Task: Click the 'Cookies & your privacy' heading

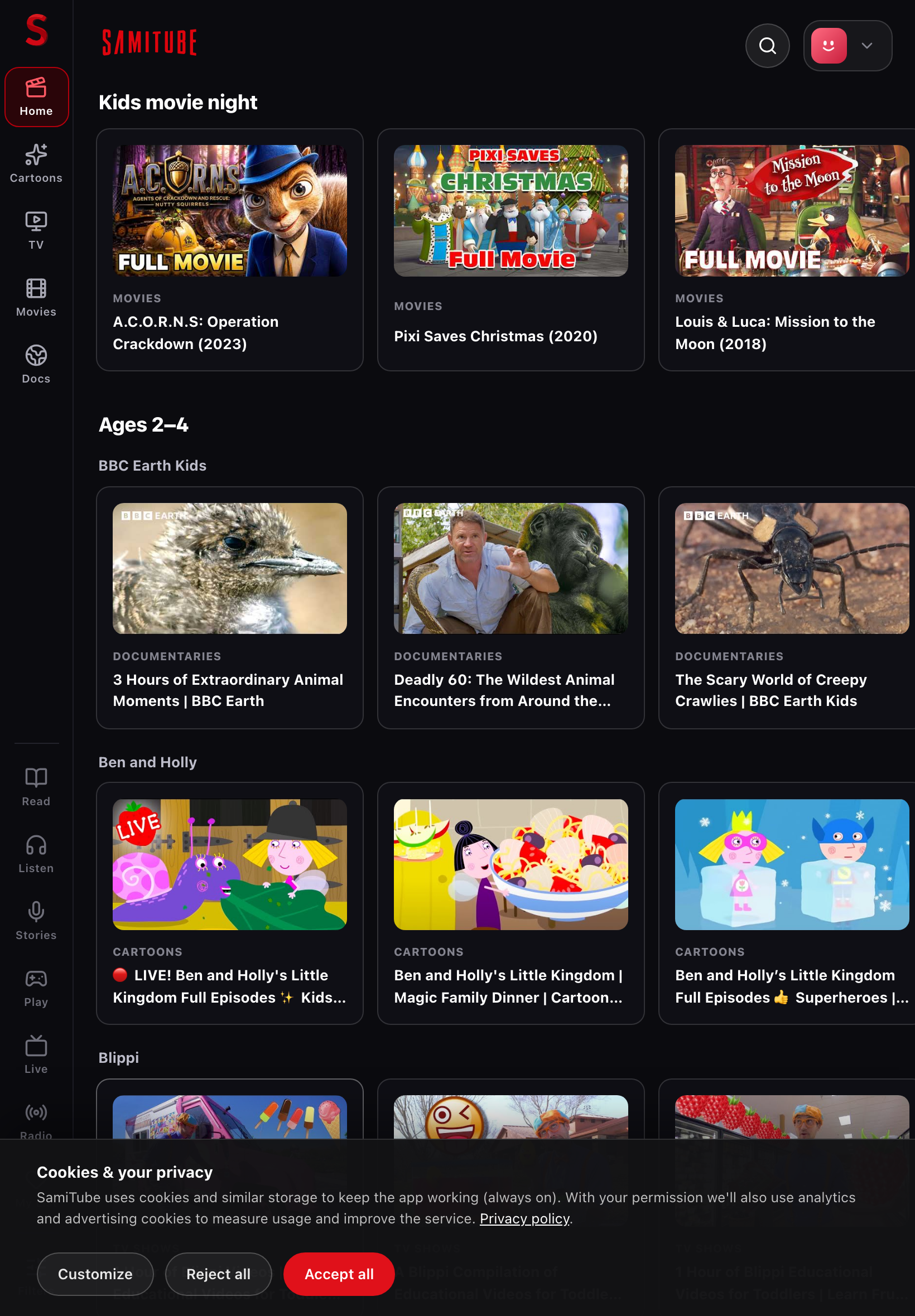Action: click(124, 1172)
